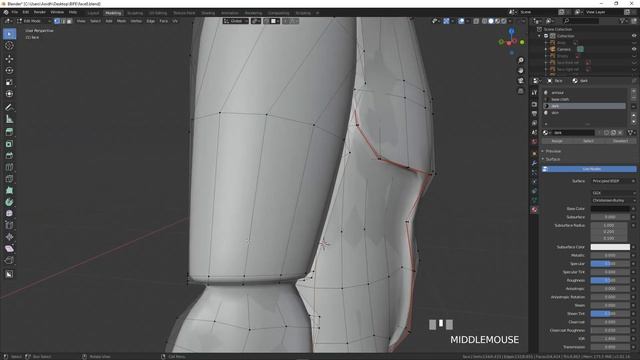Select the 'dark' material slot
Screen dimensions: 640x360
coord(584,106)
